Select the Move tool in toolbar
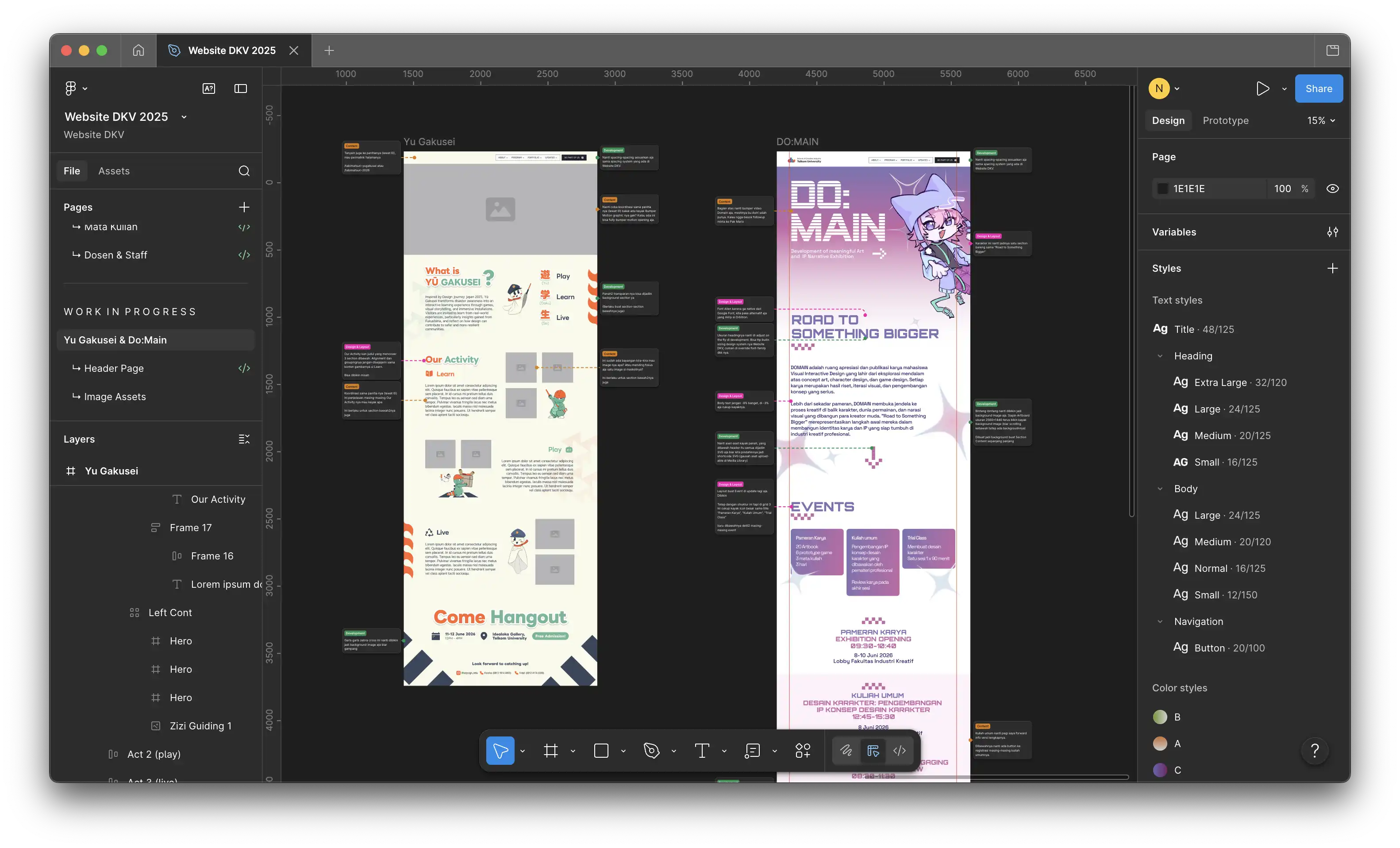Screen dimensions: 1400x848 click(500, 751)
